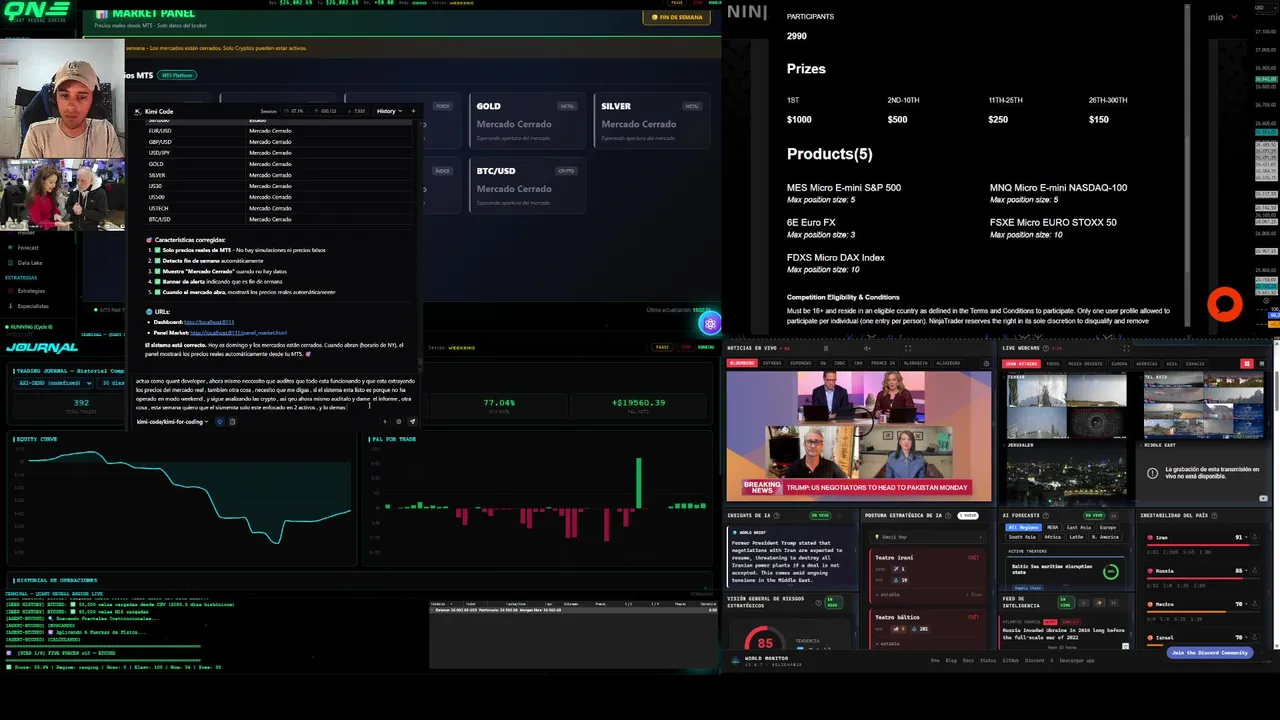Image resolution: width=1280 pixels, height=720 pixels.
Task: Click share icon on Mexico instability row
Action: coord(1254,604)
